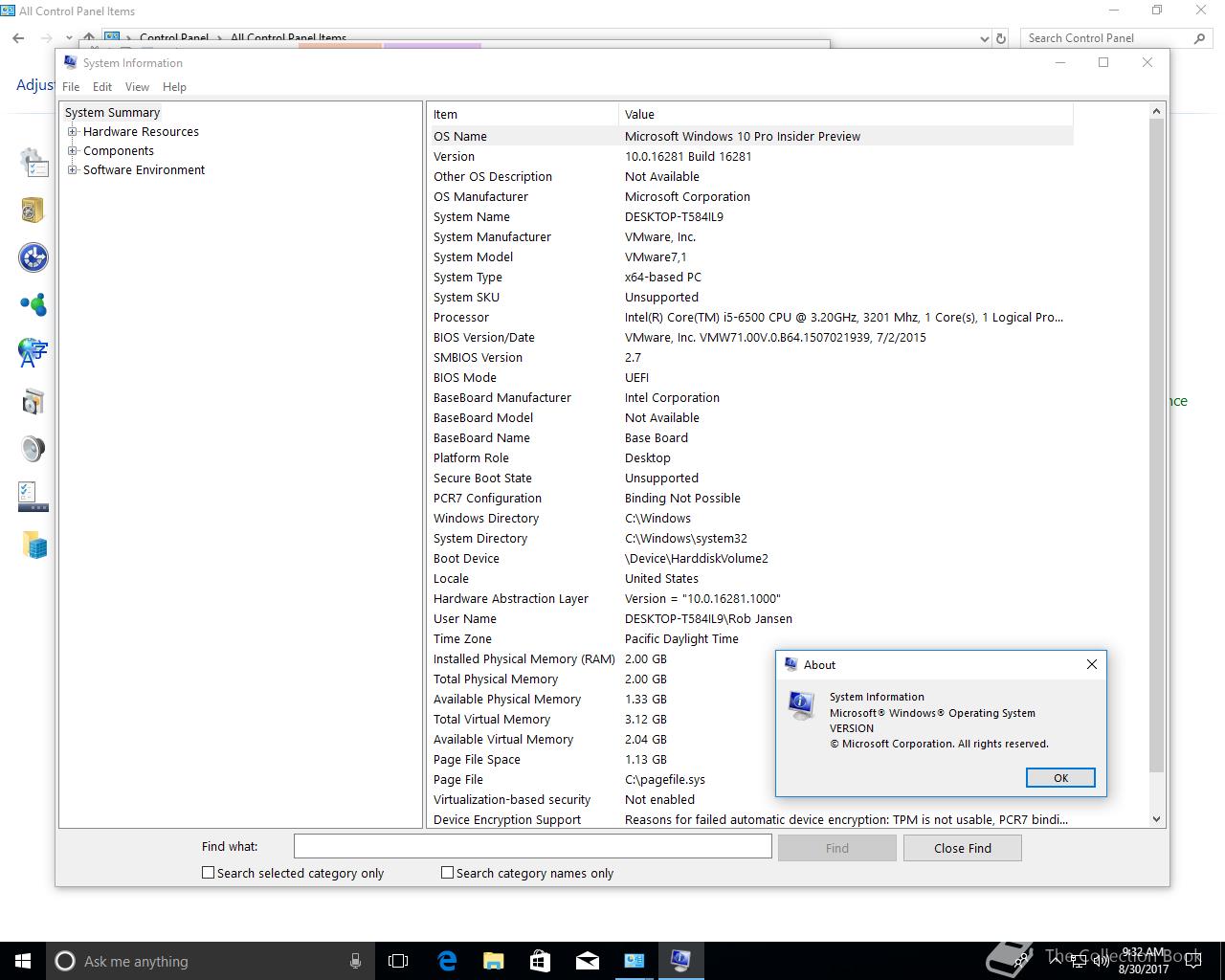
Task: Enable Search selected category only
Action: click(x=208, y=873)
